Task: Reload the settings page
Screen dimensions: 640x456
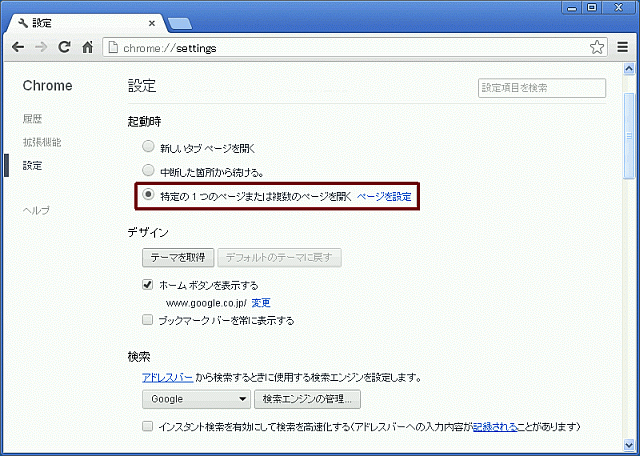Action: point(64,47)
